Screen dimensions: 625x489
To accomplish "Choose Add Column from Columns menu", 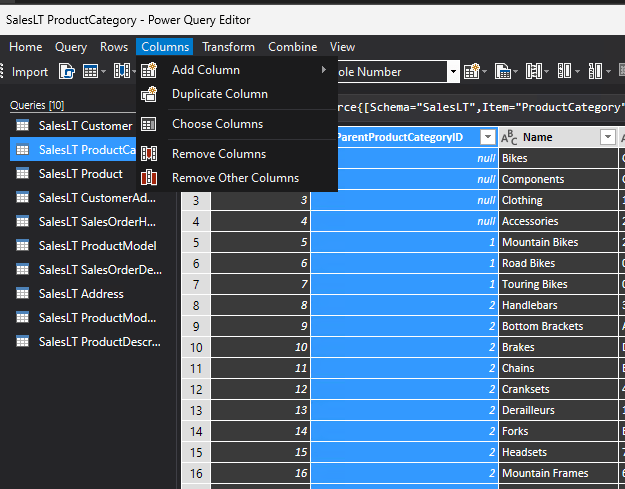I will point(237,70).
